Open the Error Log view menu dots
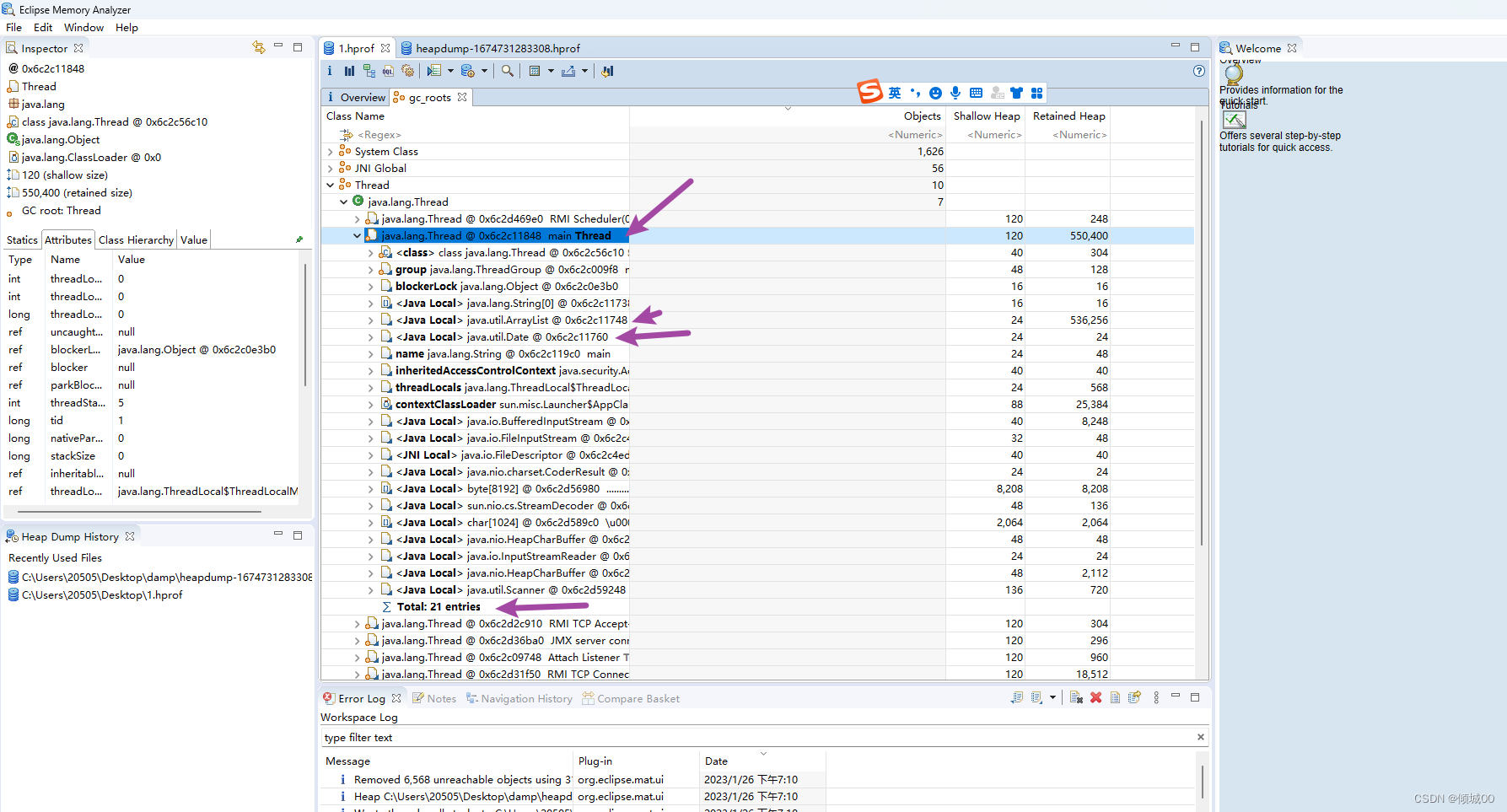The image size is (1507, 812). coord(1156,697)
